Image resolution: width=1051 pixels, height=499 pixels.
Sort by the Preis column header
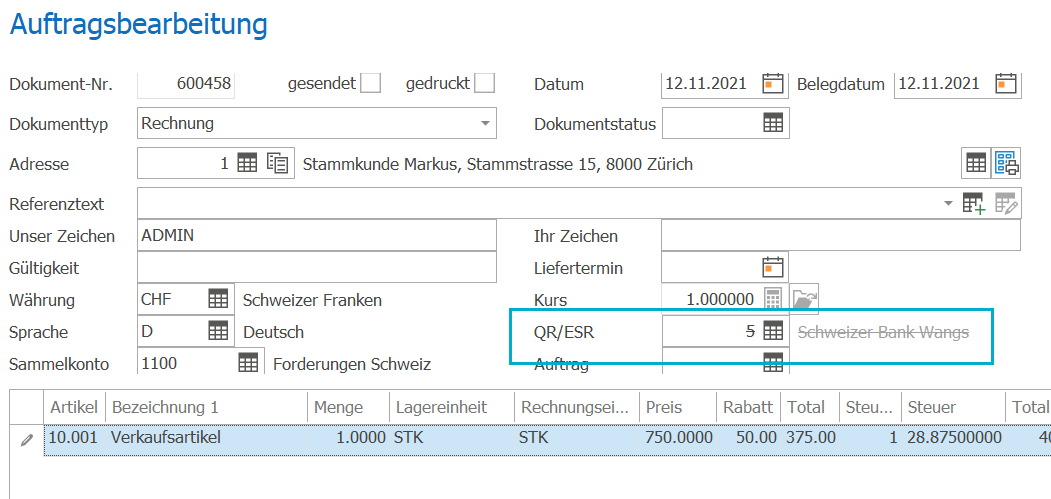(678, 406)
